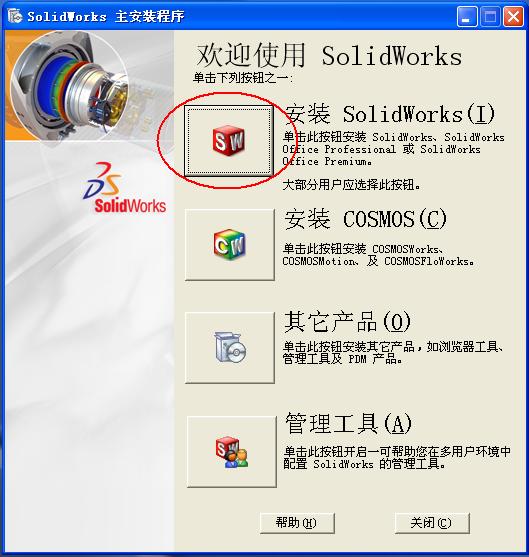Click the red SW cube install button

[x=229, y=141]
